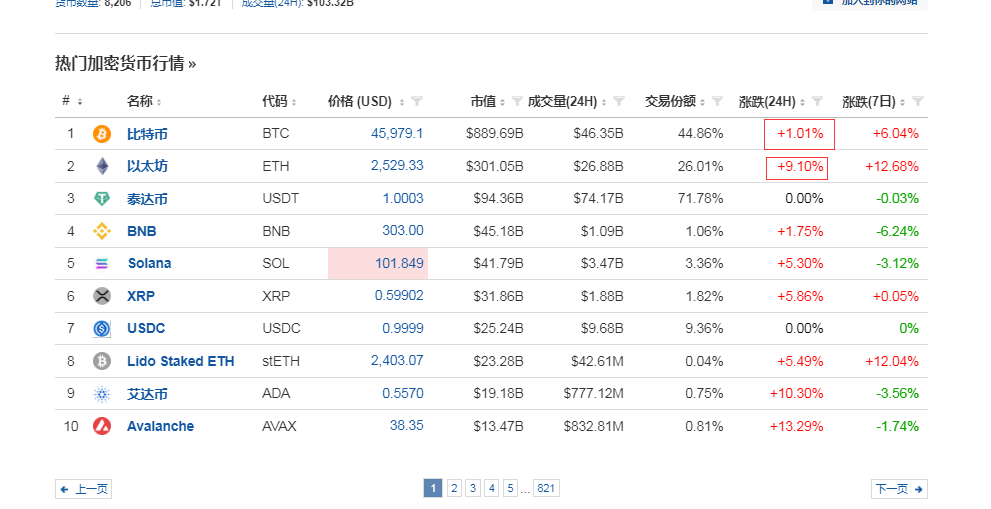991x509 pixels.
Task: Open the 以太坊 coin page
Action: click(147, 166)
